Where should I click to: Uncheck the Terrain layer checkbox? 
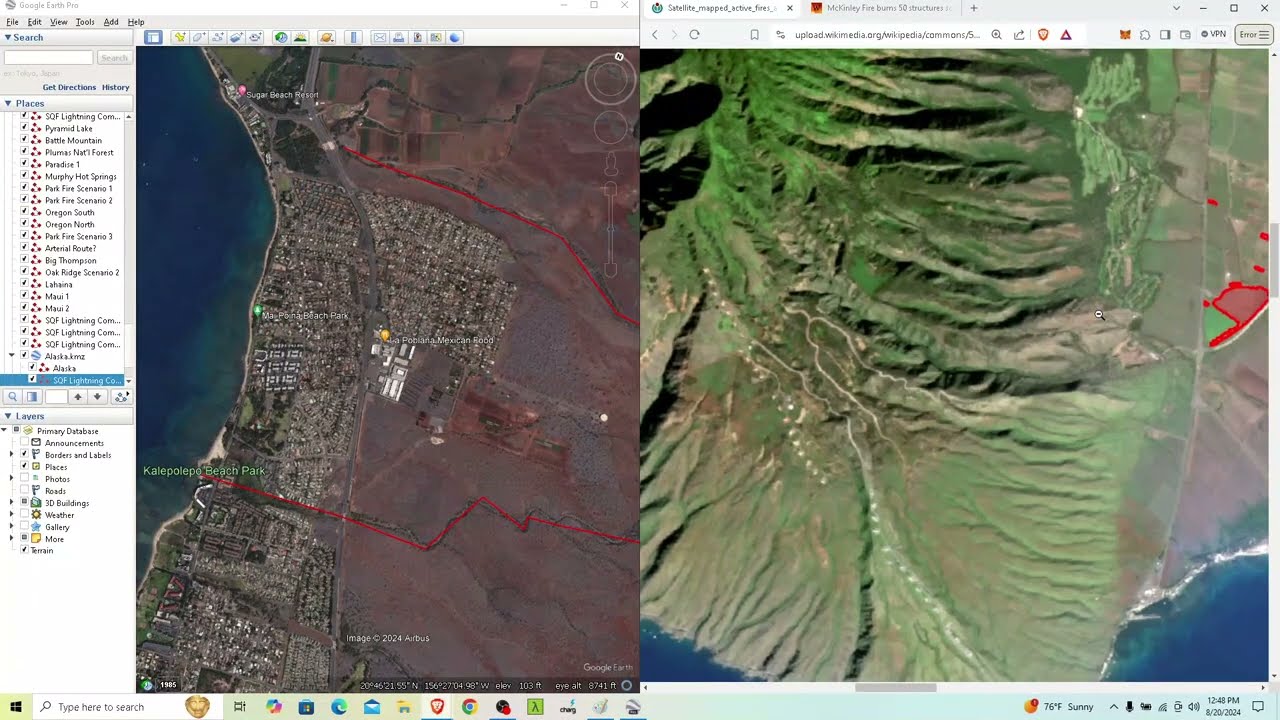click(25, 551)
